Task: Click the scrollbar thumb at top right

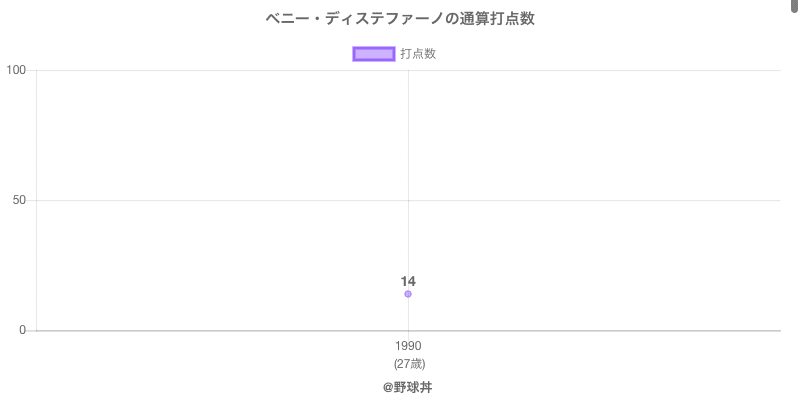Action: (x=795, y=6)
